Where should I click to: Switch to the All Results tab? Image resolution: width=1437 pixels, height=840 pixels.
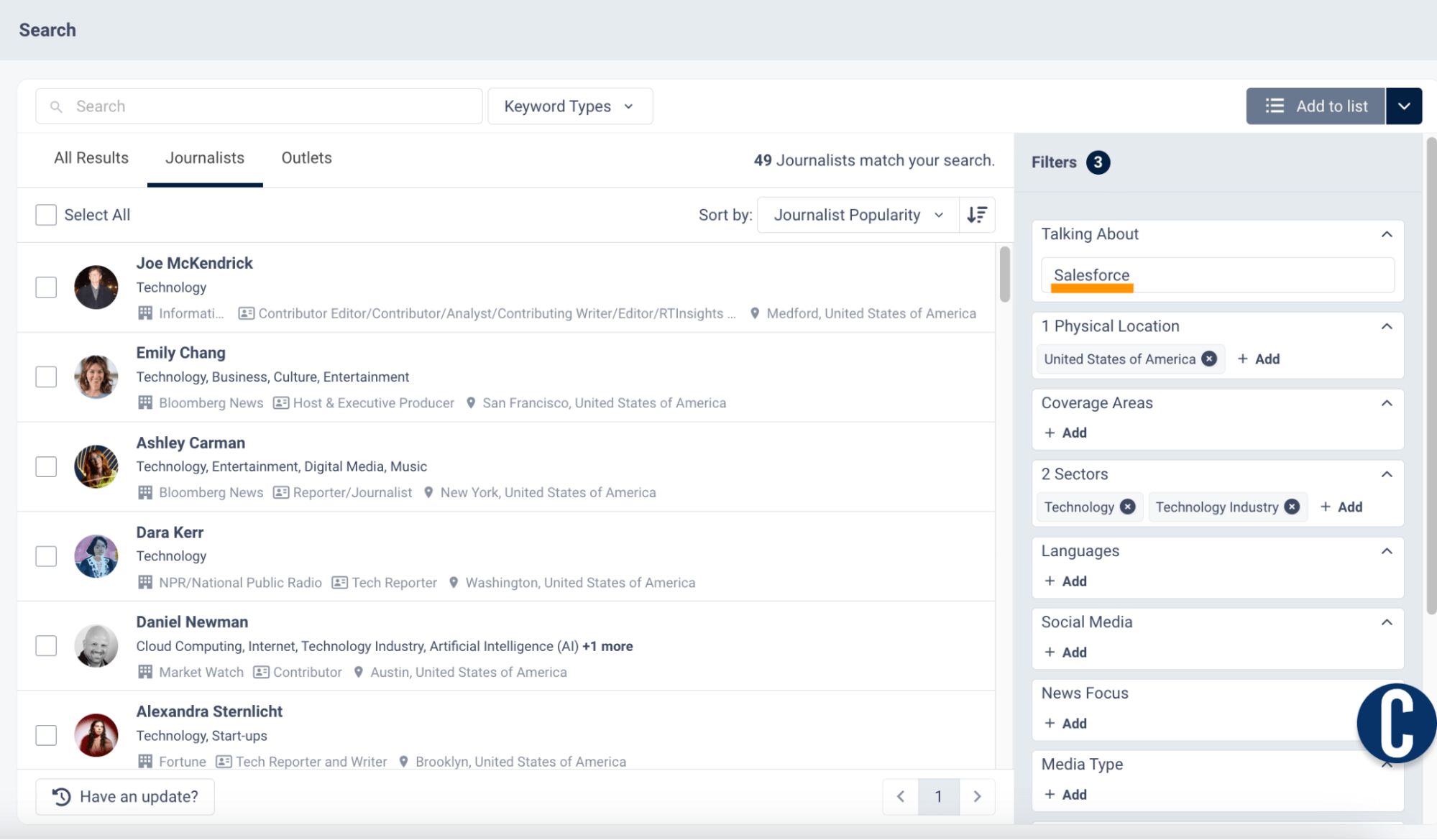point(91,157)
